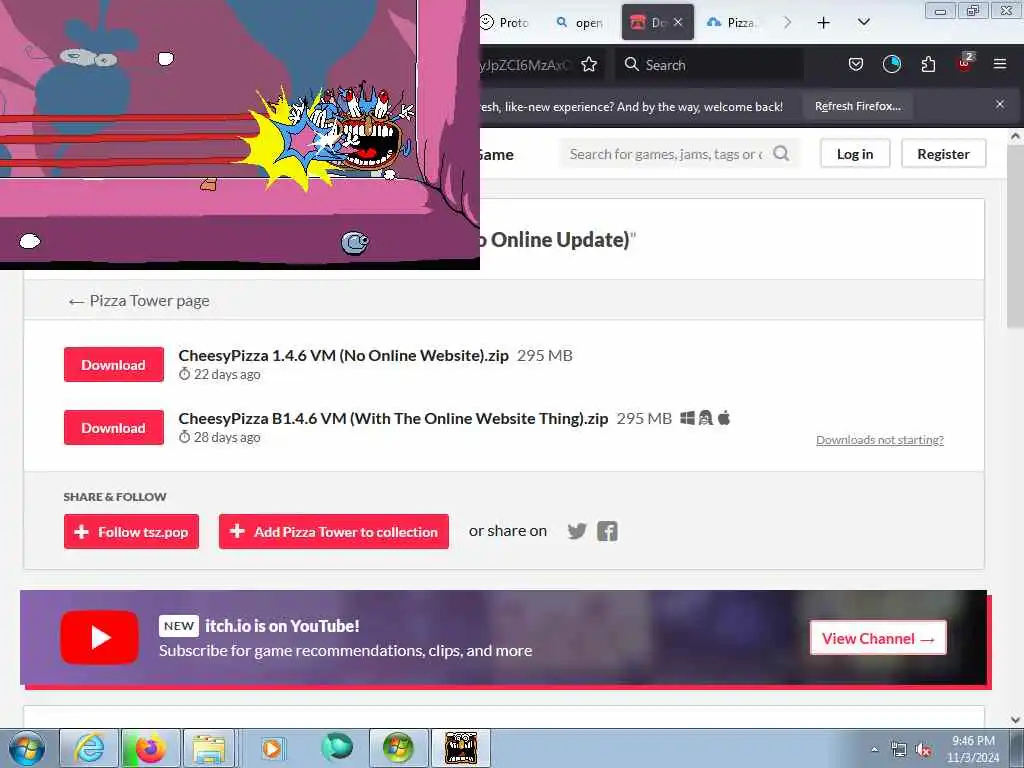
Task: Open the teal orb taskbar application
Action: (x=337, y=747)
